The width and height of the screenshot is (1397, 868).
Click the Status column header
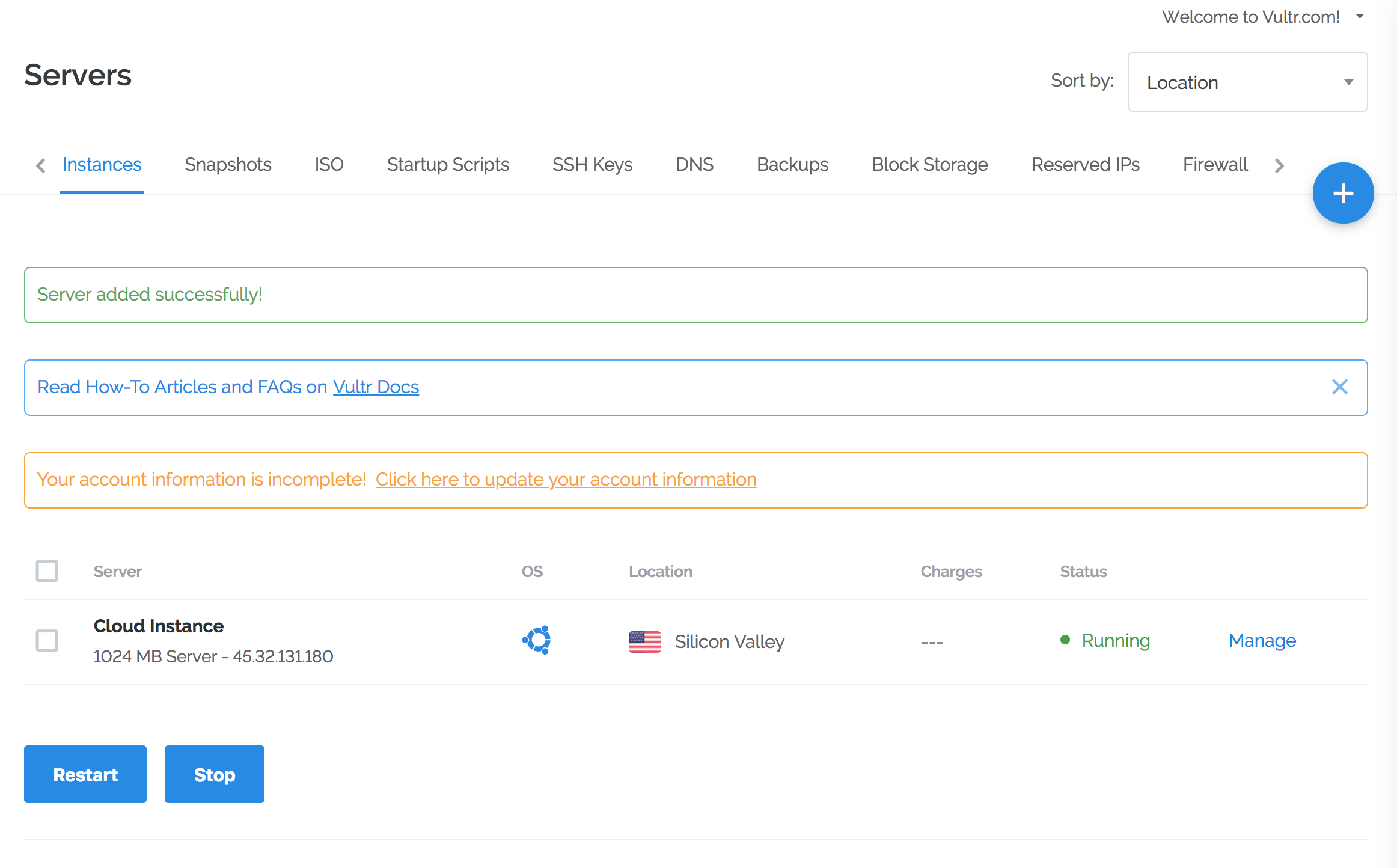coord(1083,572)
